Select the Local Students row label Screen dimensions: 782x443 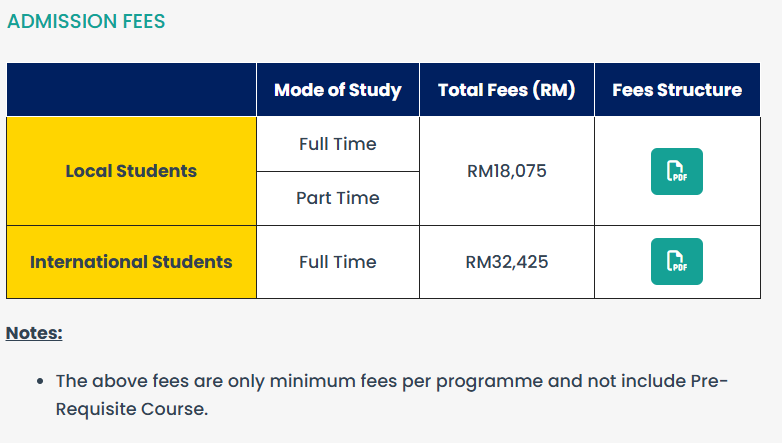pos(131,171)
